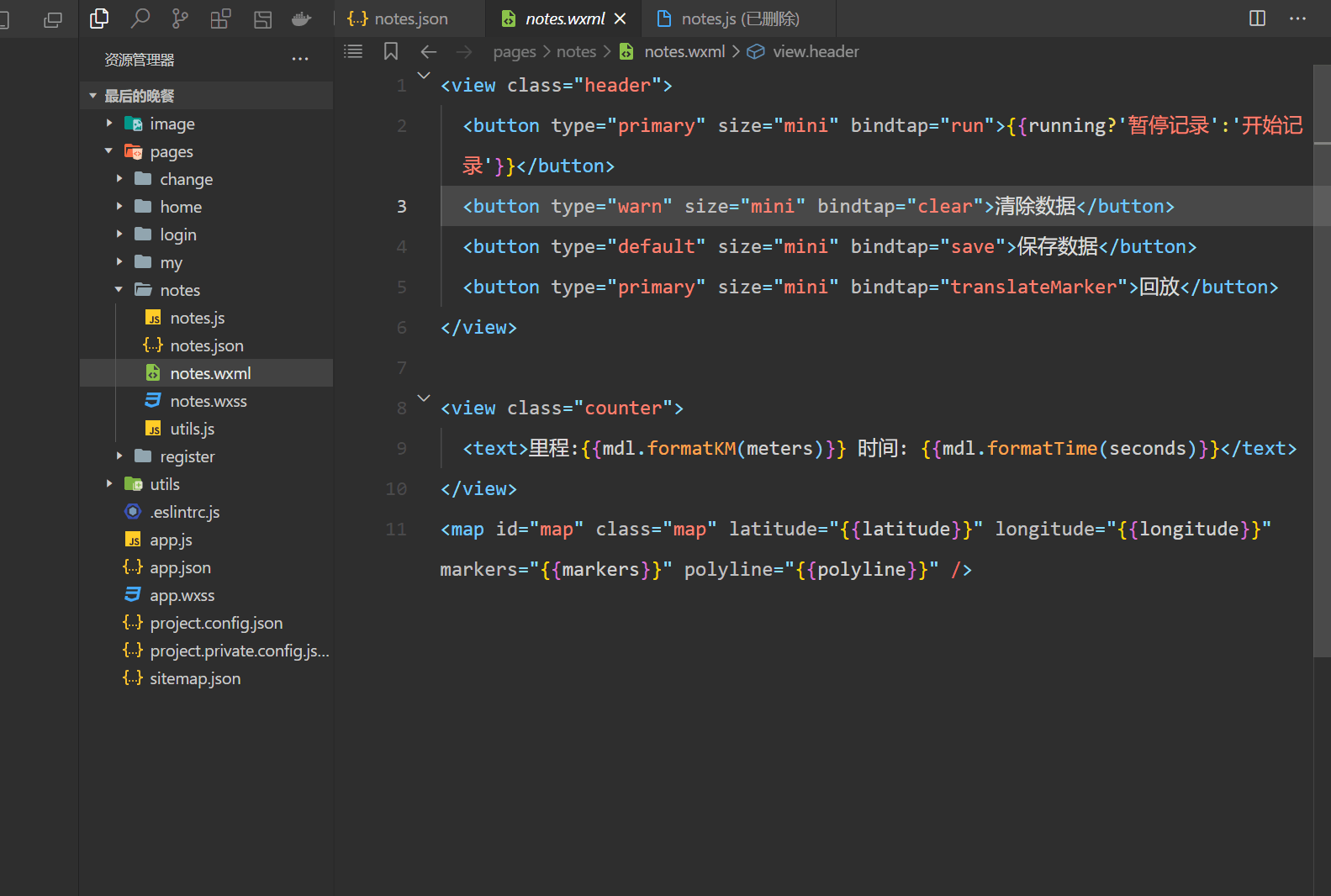This screenshot has width=1331, height=896.
Task: Click line number 11 in gutter
Action: click(396, 530)
